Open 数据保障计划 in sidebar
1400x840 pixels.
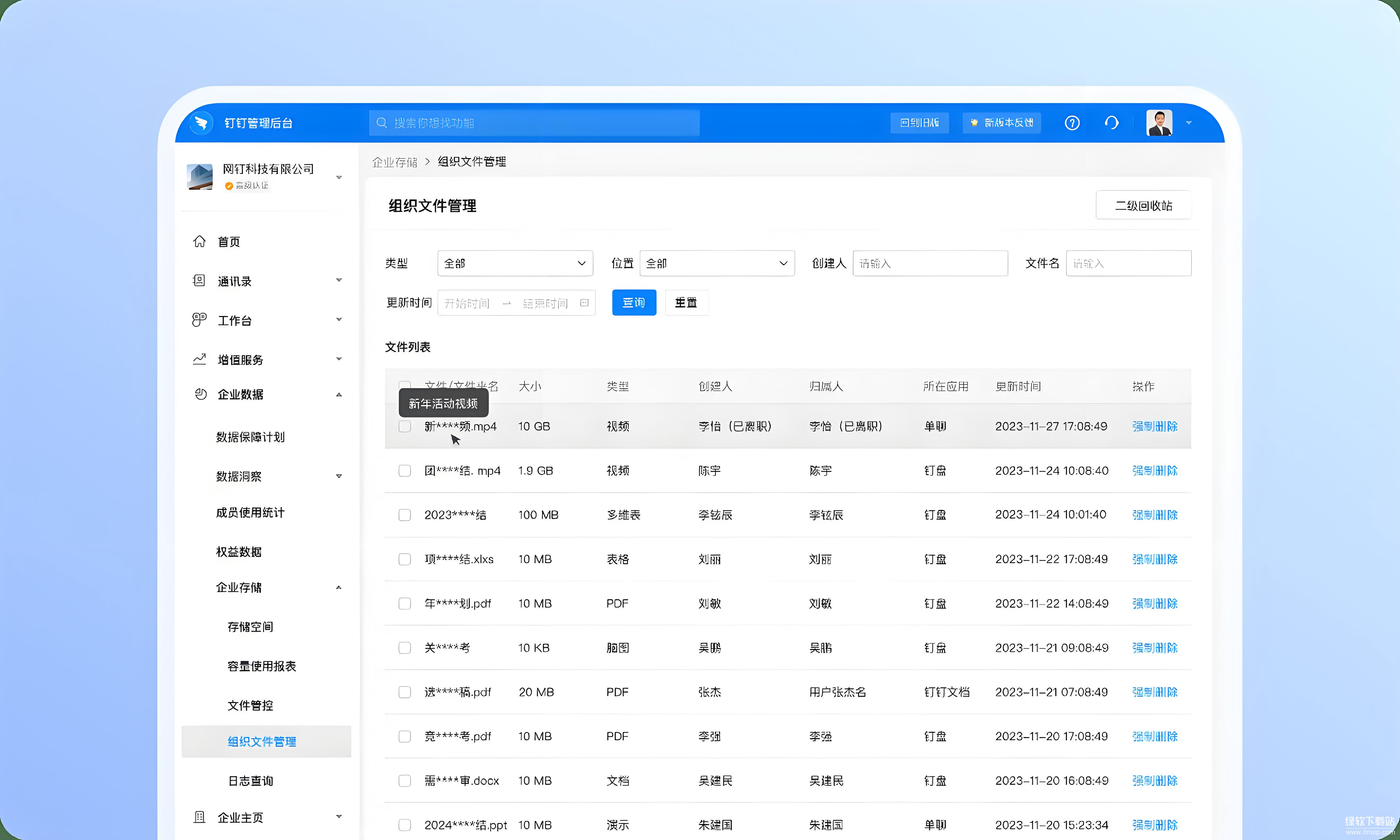pyautogui.click(x=250, y=437)
